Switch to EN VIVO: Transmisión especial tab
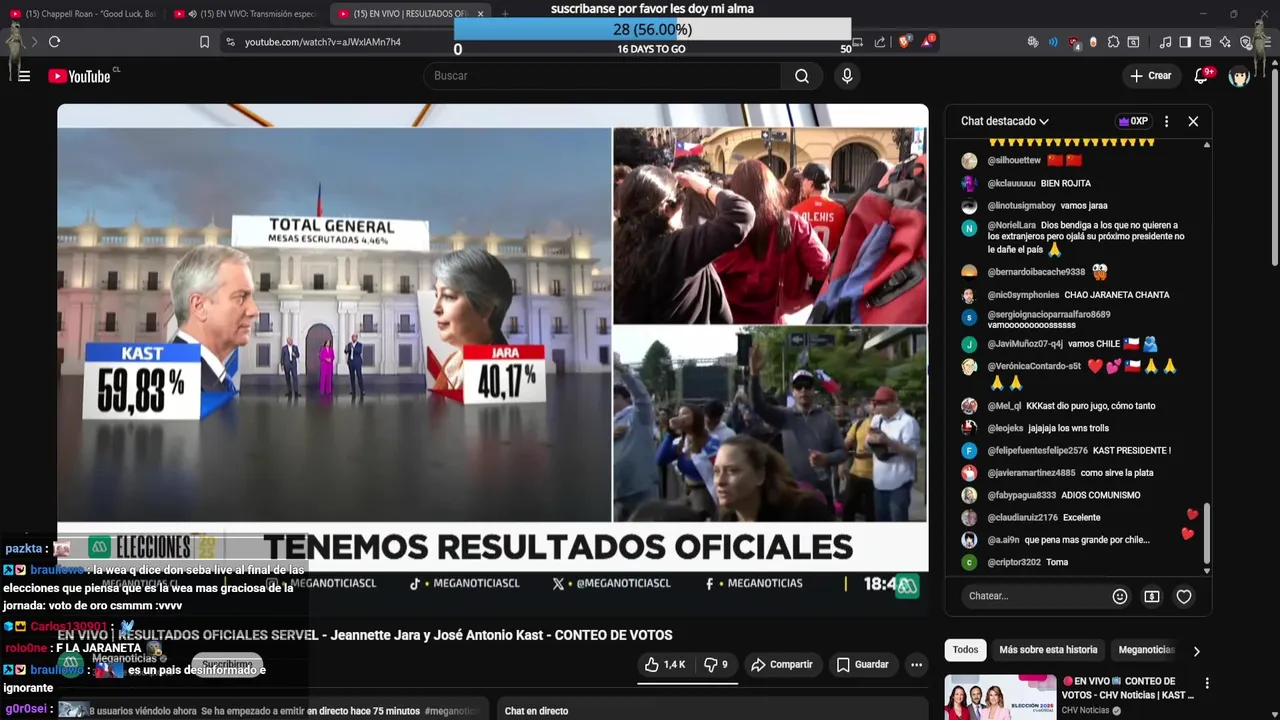Viewport: 1280px width, 720px height. point(247,14)
